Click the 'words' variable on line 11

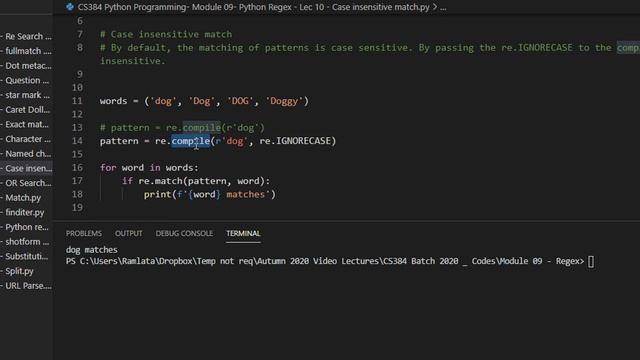coord(113,101)
